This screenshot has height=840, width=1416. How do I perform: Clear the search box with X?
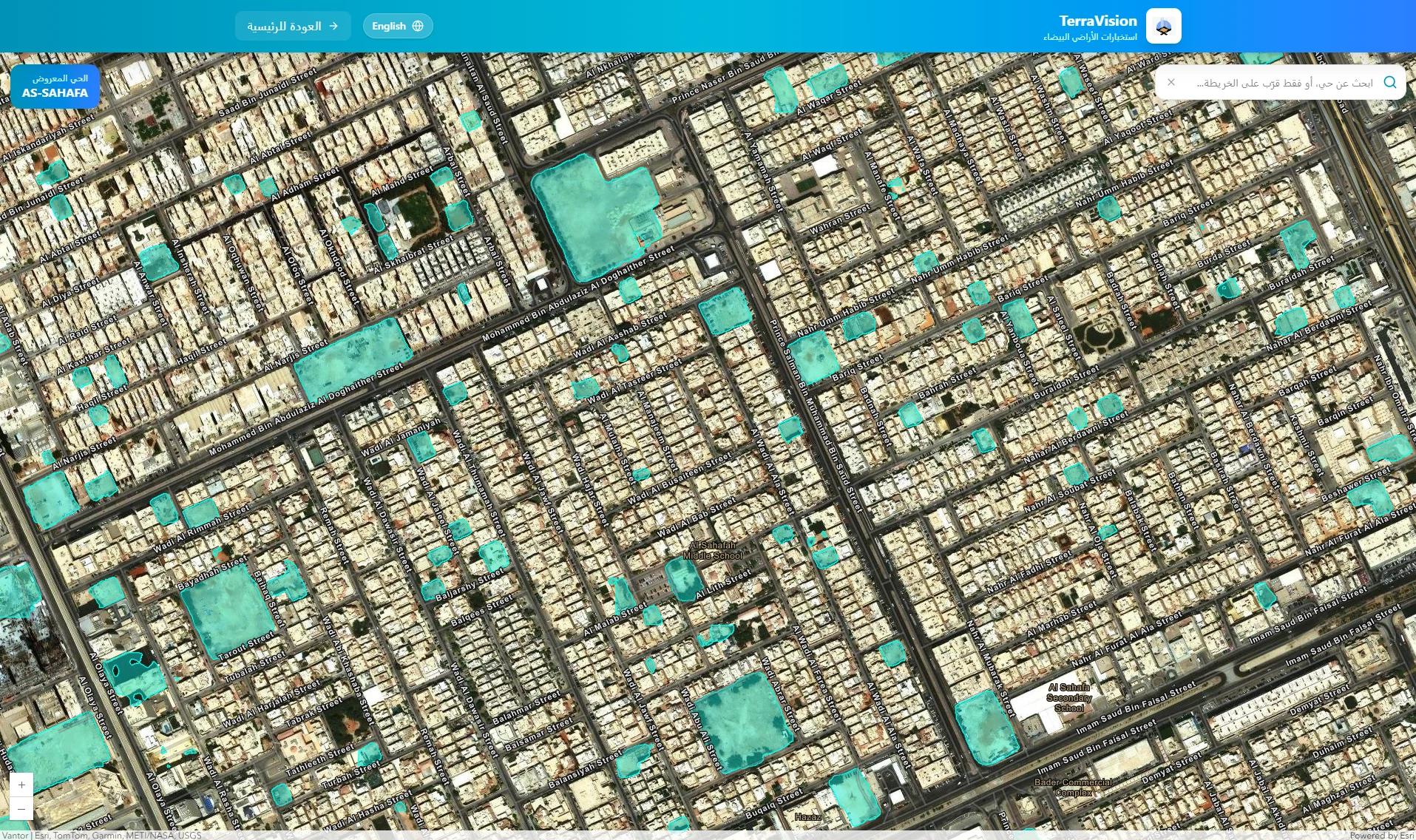click(1171, 82)
